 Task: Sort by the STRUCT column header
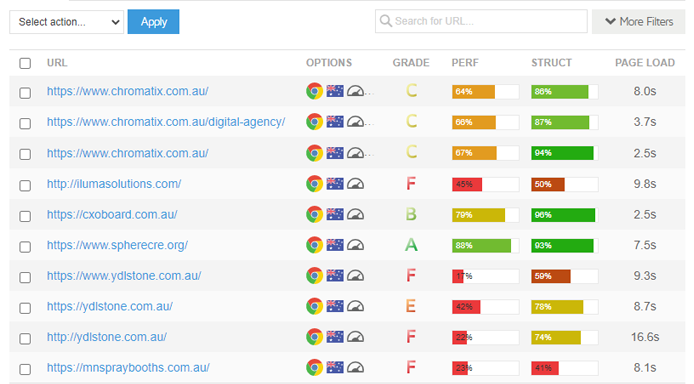tap(551, 63)
